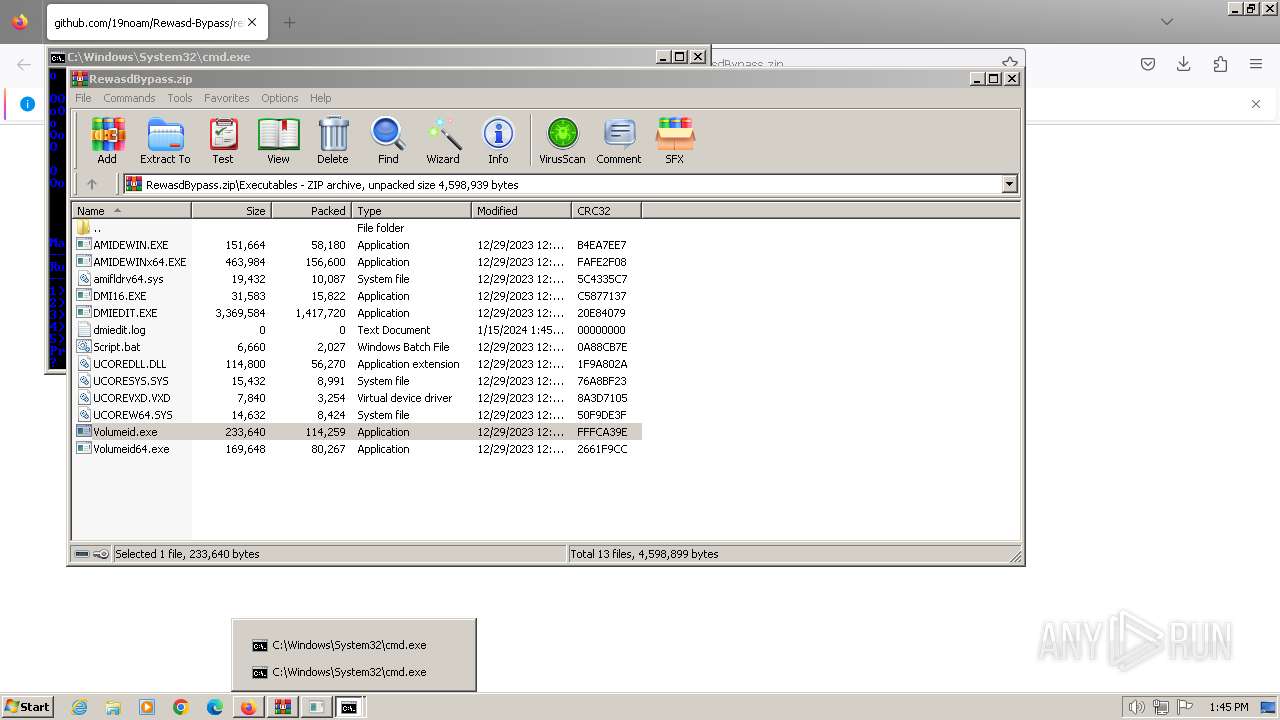This screenshot has height=720, width=1280.
Task: Select UCOREVXD.VXD file
Action: pyautogui.click(x=358, y=398)
